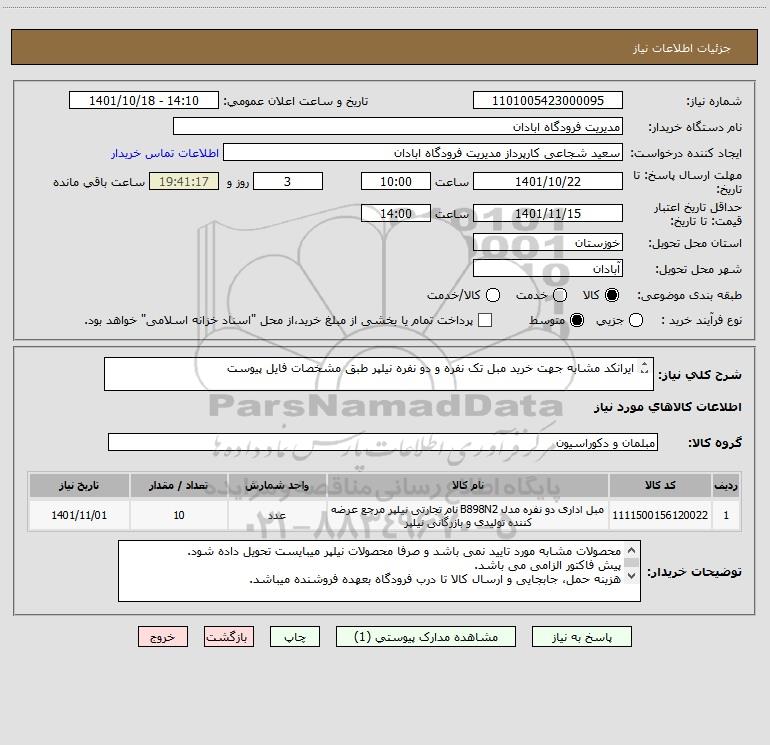
Task: Click the کد کالا column header
Action: (x=660, y=485)
